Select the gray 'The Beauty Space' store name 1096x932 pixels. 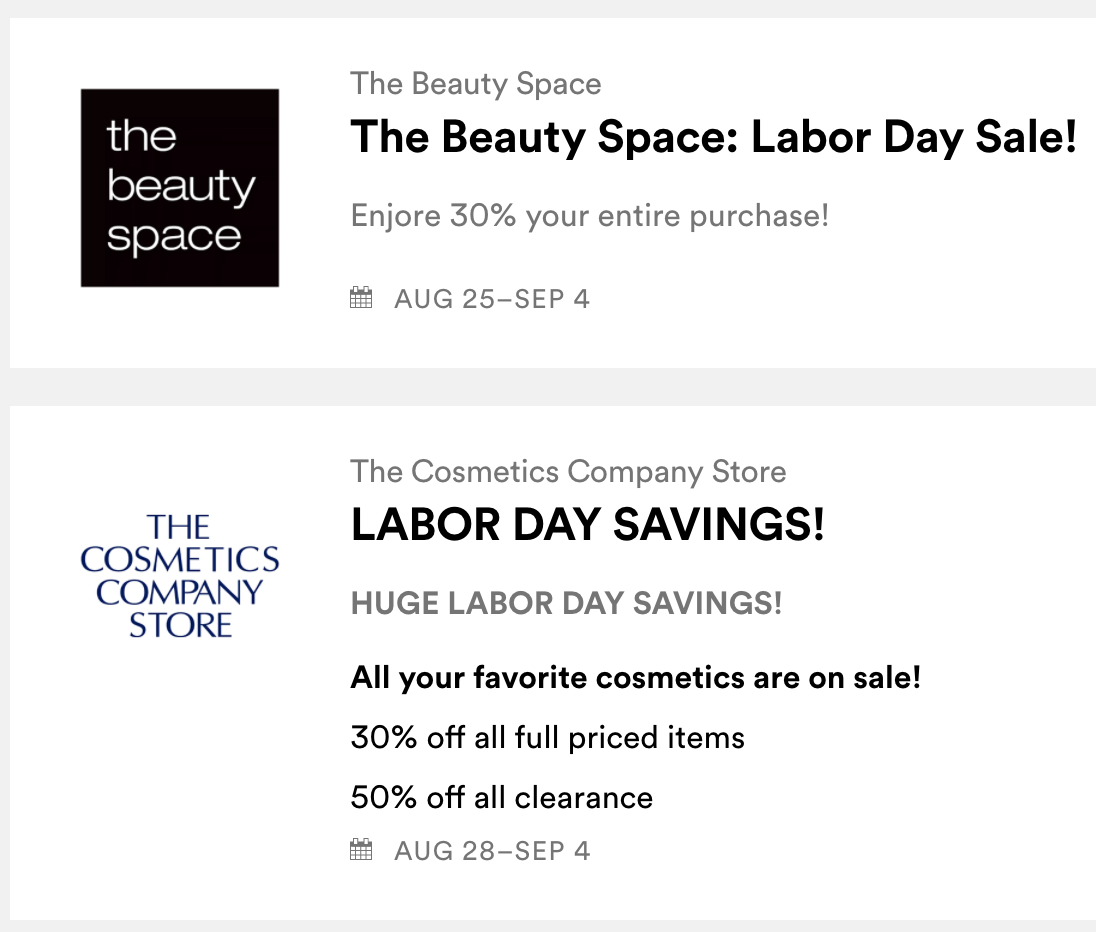tap(476, 84)
